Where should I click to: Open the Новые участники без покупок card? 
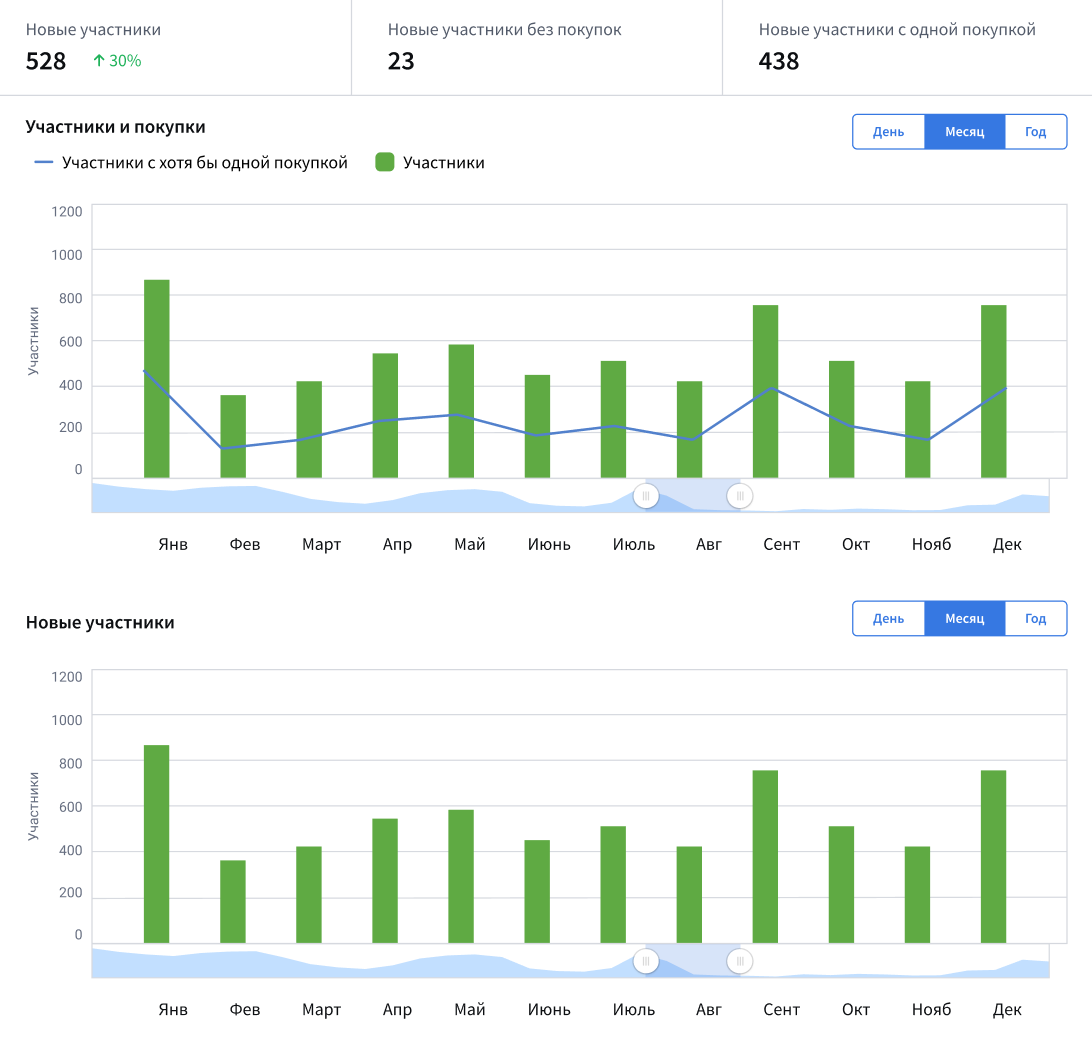536,47
